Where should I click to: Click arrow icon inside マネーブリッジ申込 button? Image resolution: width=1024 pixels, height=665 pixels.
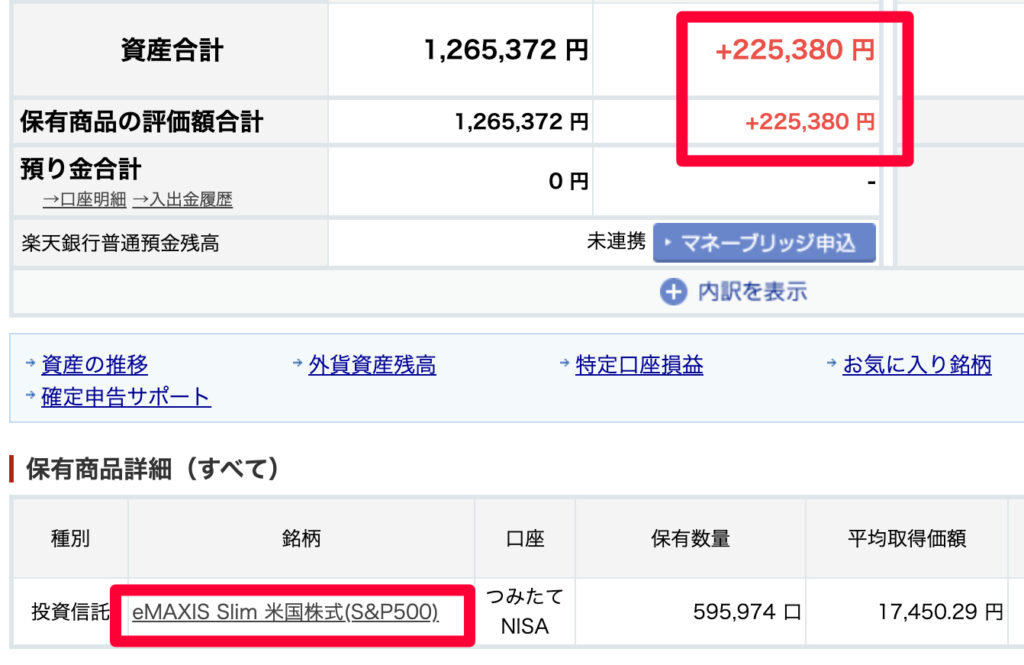[668, 242]
